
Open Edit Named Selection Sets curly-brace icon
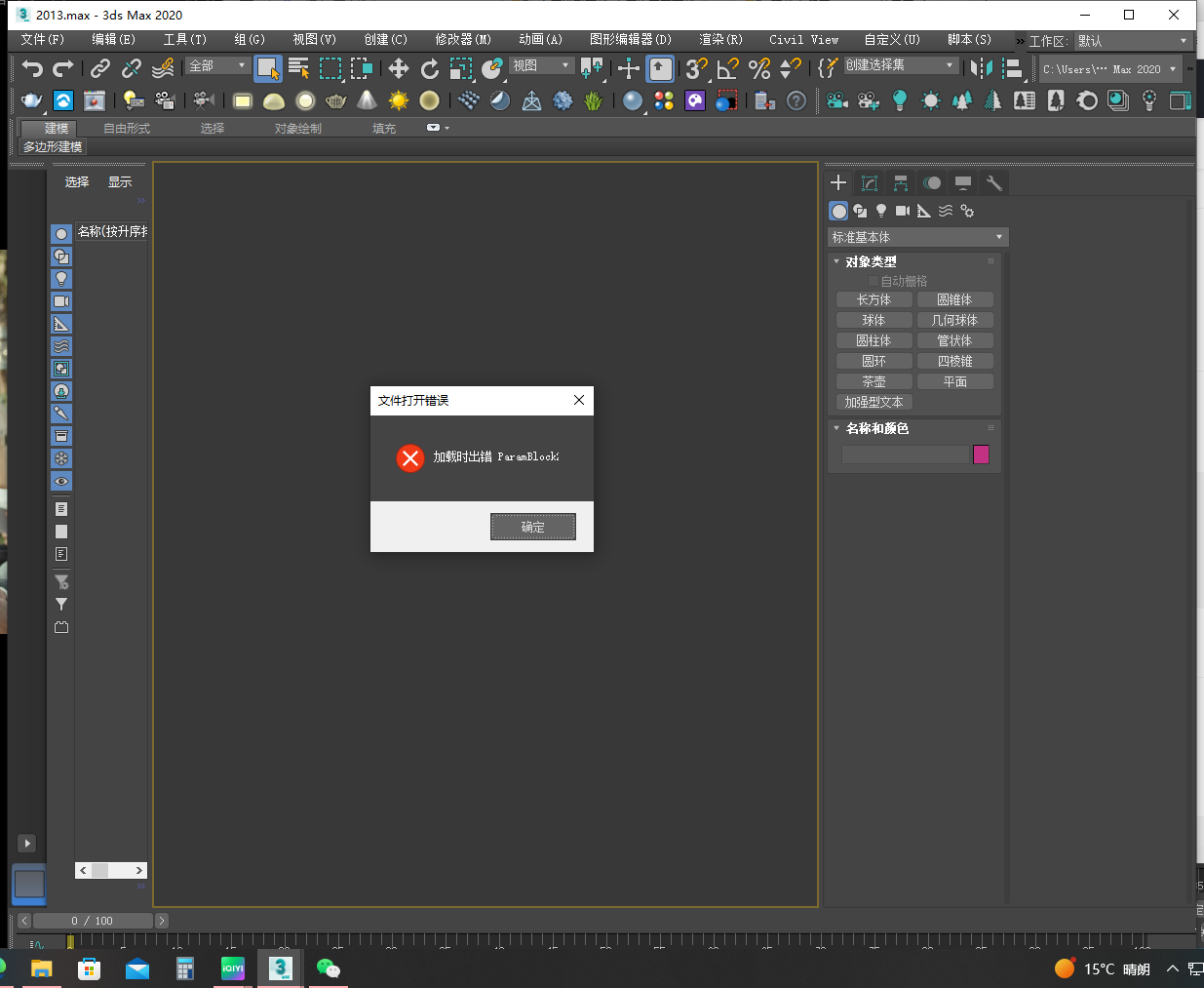click(x=827, y=68)
